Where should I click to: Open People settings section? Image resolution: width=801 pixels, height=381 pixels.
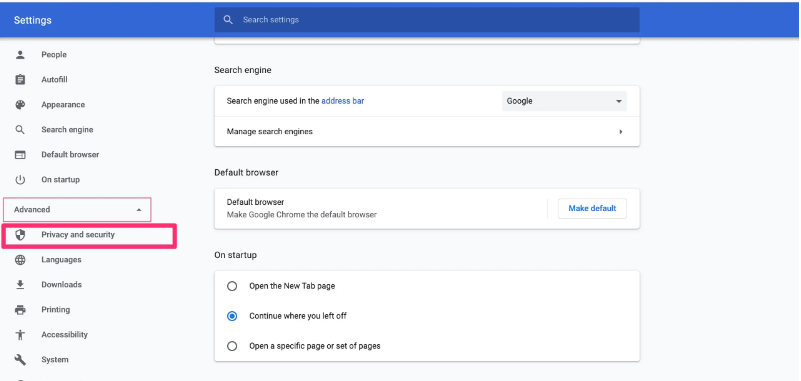click(54, 55)
